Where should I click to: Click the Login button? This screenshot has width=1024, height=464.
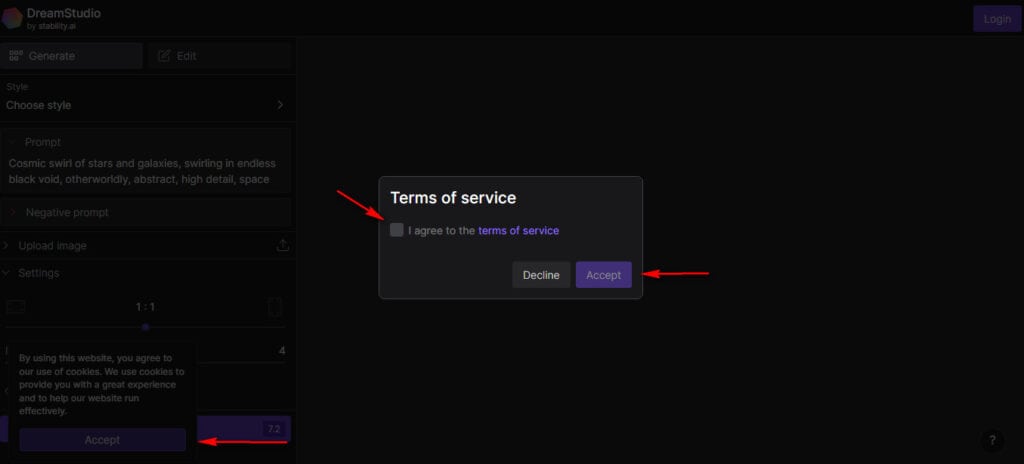click(x=997, y=18)
